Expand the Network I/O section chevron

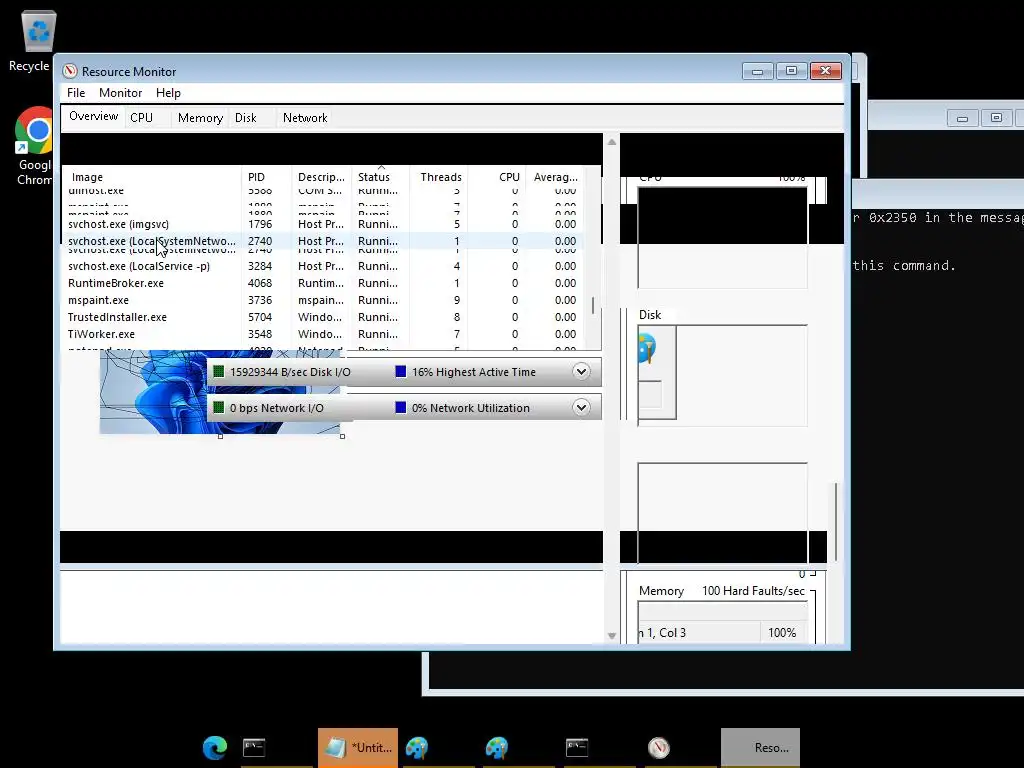(x=581, y=408)
